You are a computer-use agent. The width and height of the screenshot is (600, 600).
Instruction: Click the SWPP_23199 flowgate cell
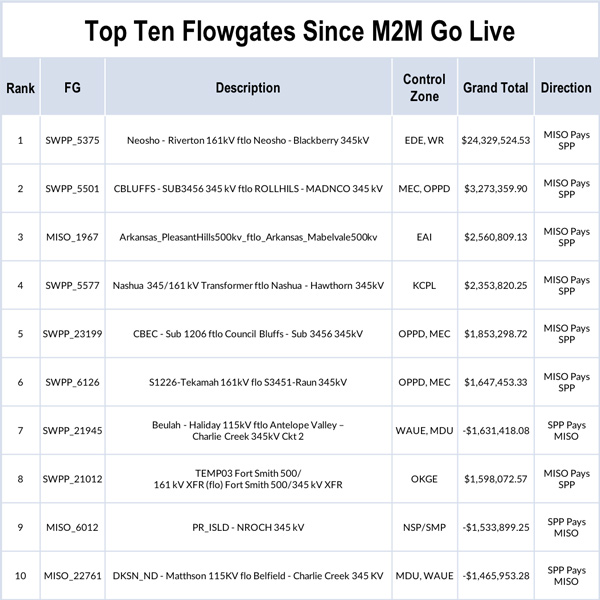point(69,334)
